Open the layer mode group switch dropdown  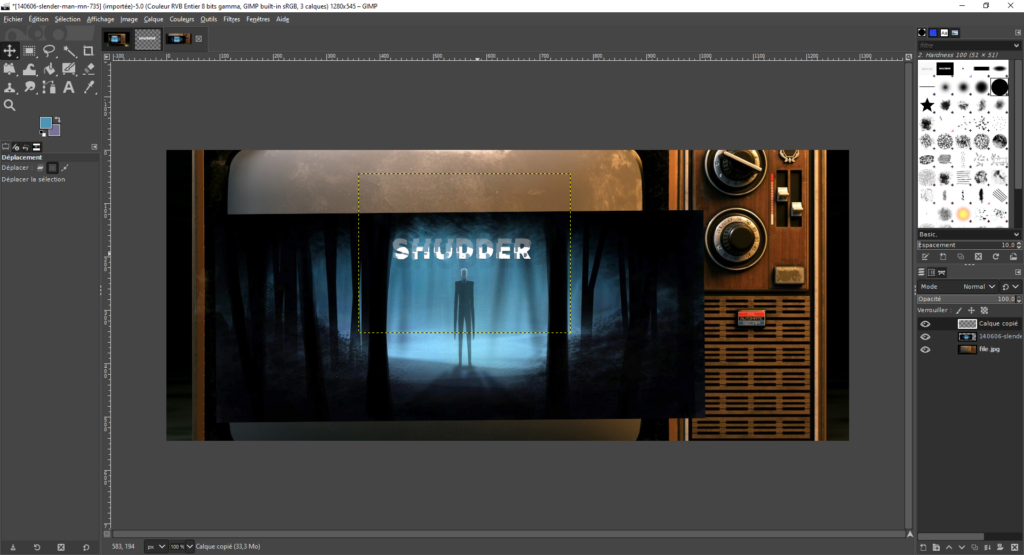click(1010, 287)
